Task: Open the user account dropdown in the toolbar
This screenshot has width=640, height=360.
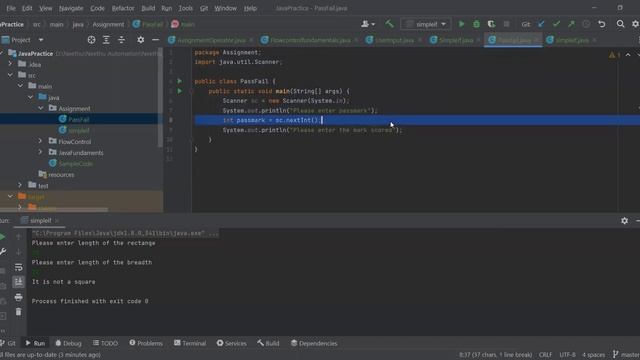Action: click(x=368, y=24)
